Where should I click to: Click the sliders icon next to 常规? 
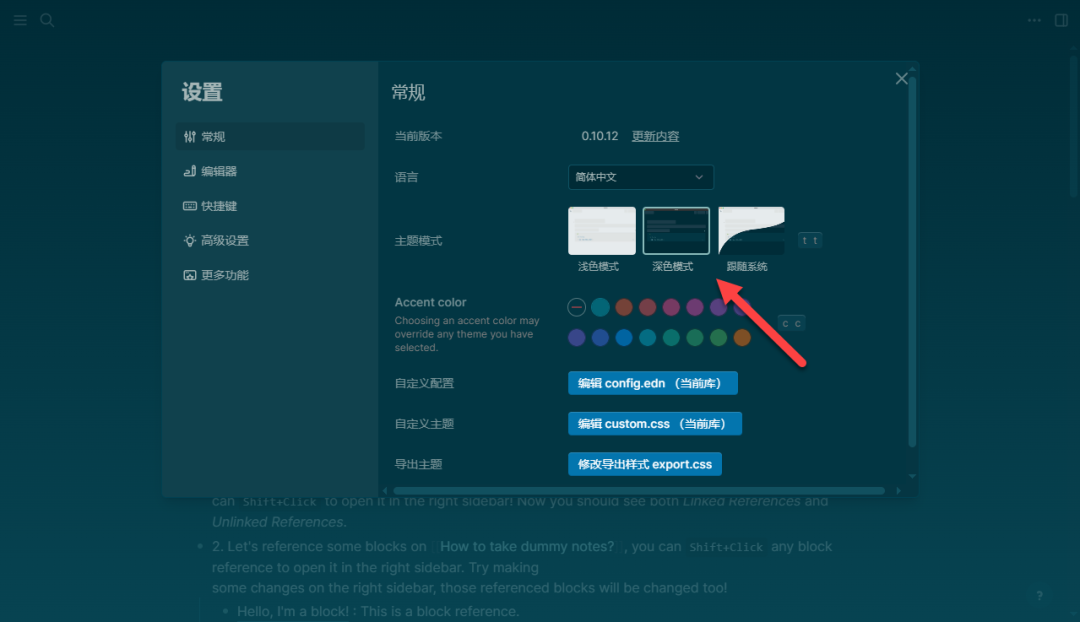[190, 136]
